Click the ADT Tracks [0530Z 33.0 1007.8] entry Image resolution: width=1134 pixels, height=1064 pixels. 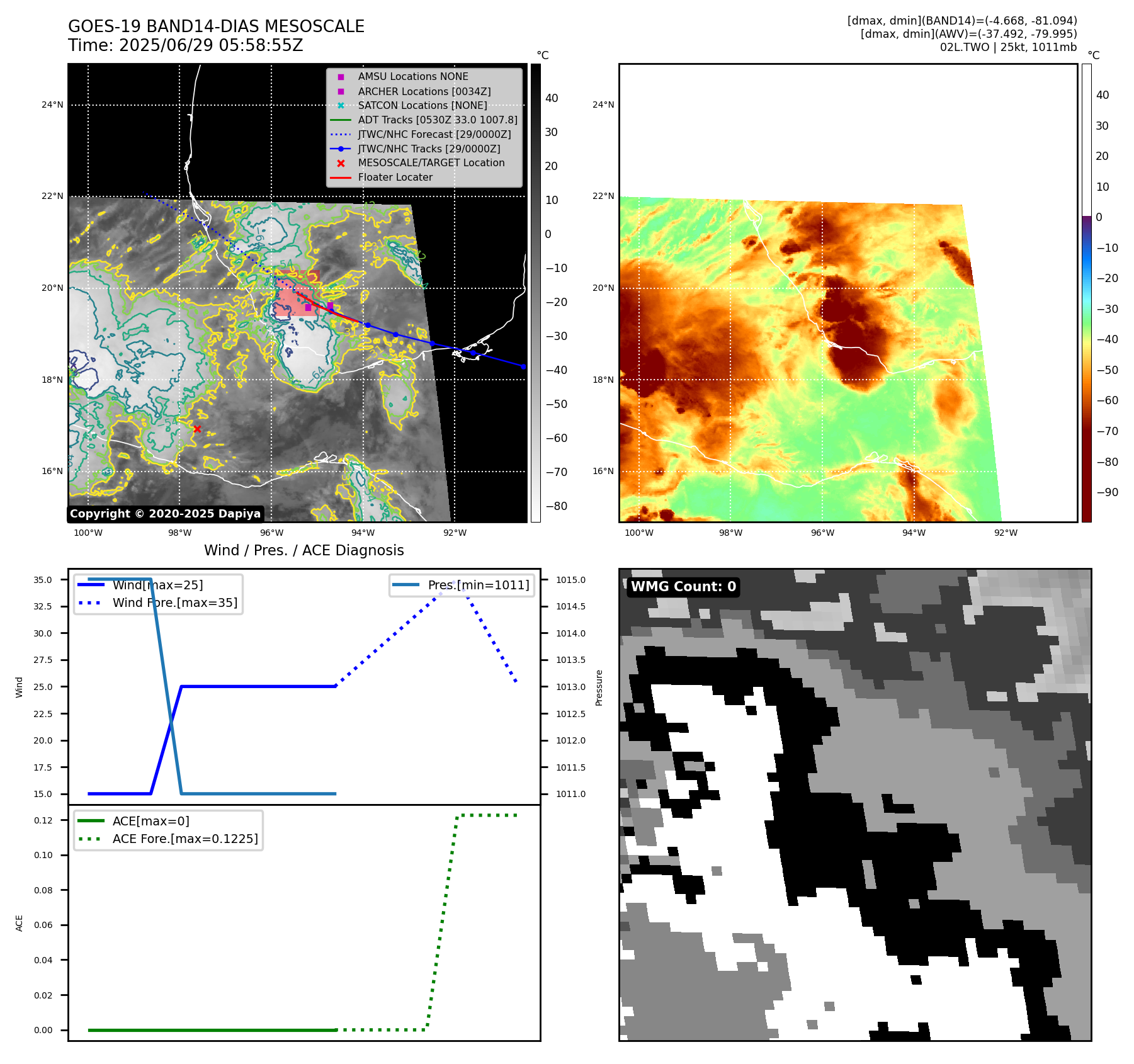point(438,120)
